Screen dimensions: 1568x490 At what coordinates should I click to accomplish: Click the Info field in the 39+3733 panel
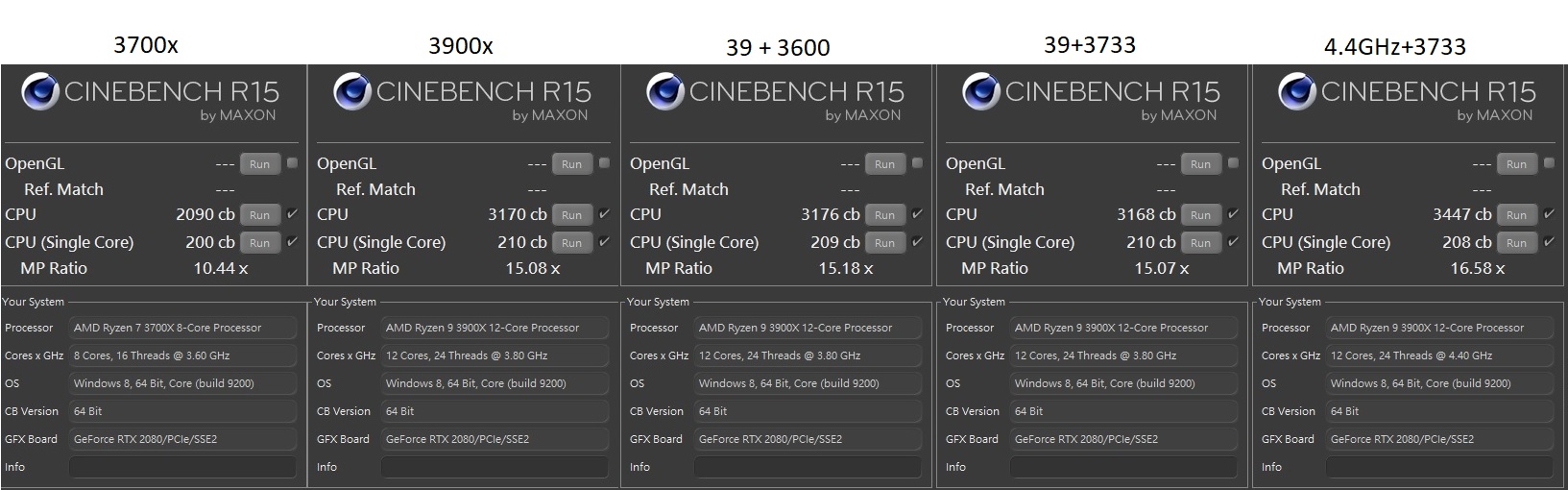pyautogui.click(x=1124, y=467)
